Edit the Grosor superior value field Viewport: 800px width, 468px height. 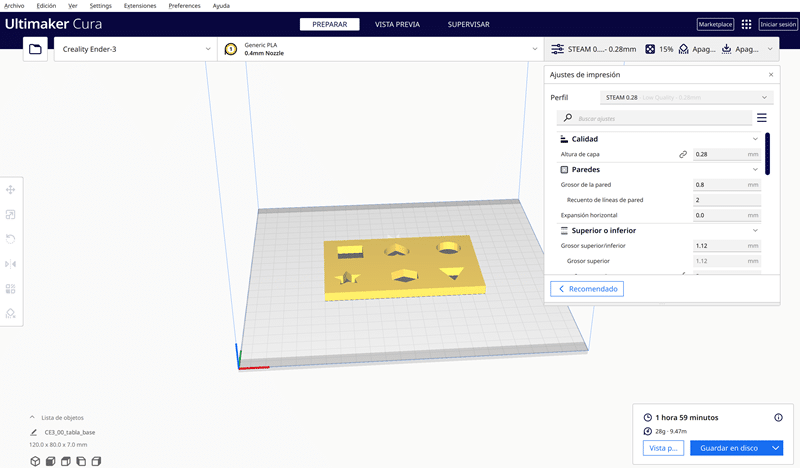pos(727,261)
